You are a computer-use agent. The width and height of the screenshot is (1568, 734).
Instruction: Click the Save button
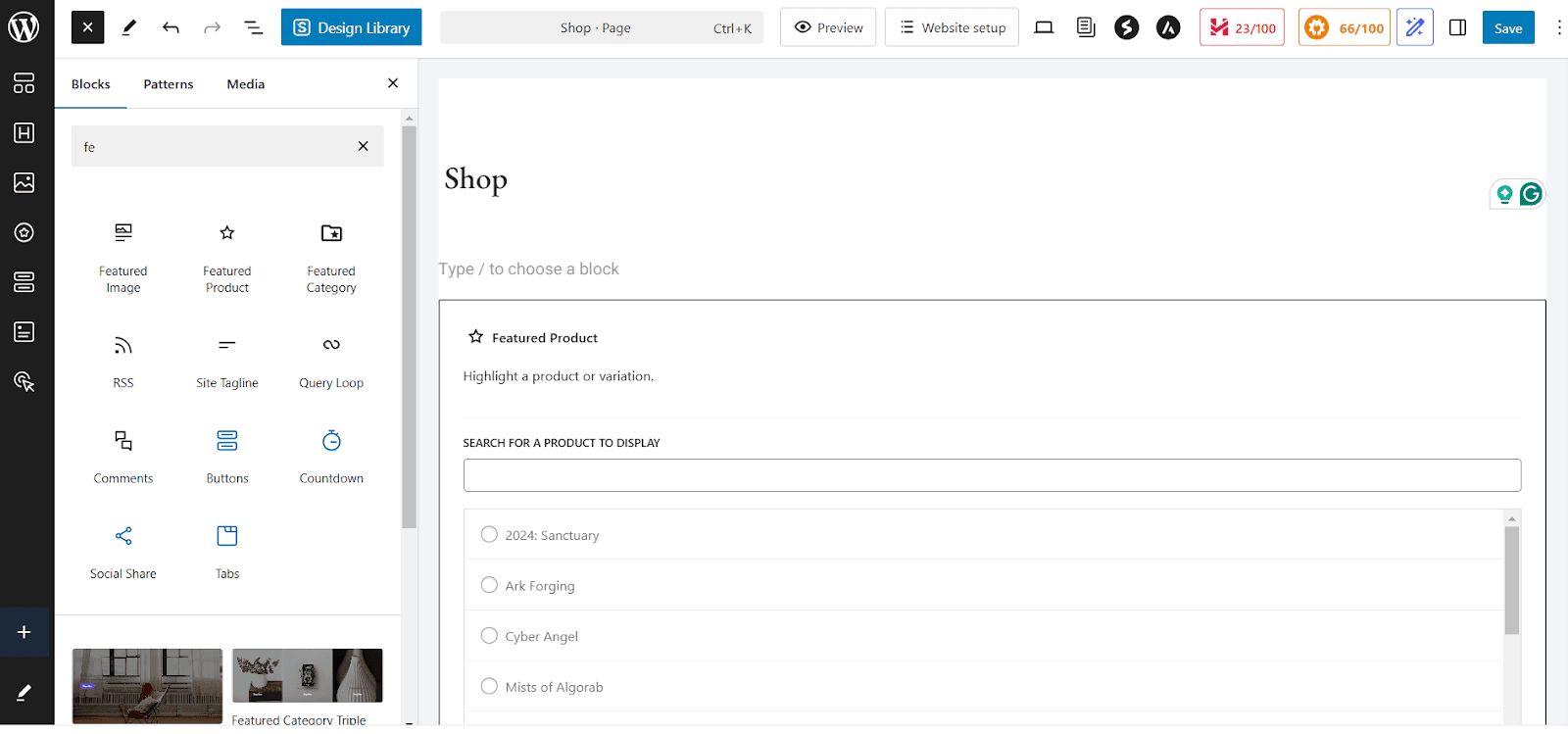[x=1507, y=27]
